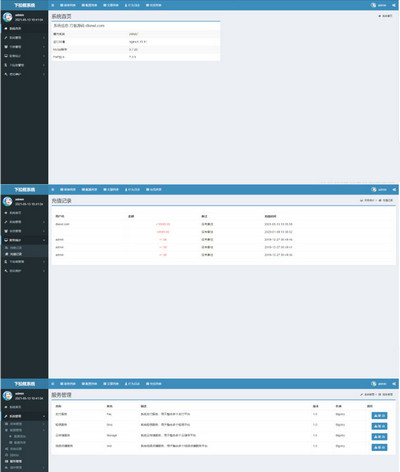The height and width of the screenshot is (472, 400).
Task: Click blue action button in Storage service row
Action: [x=379, y=437]
